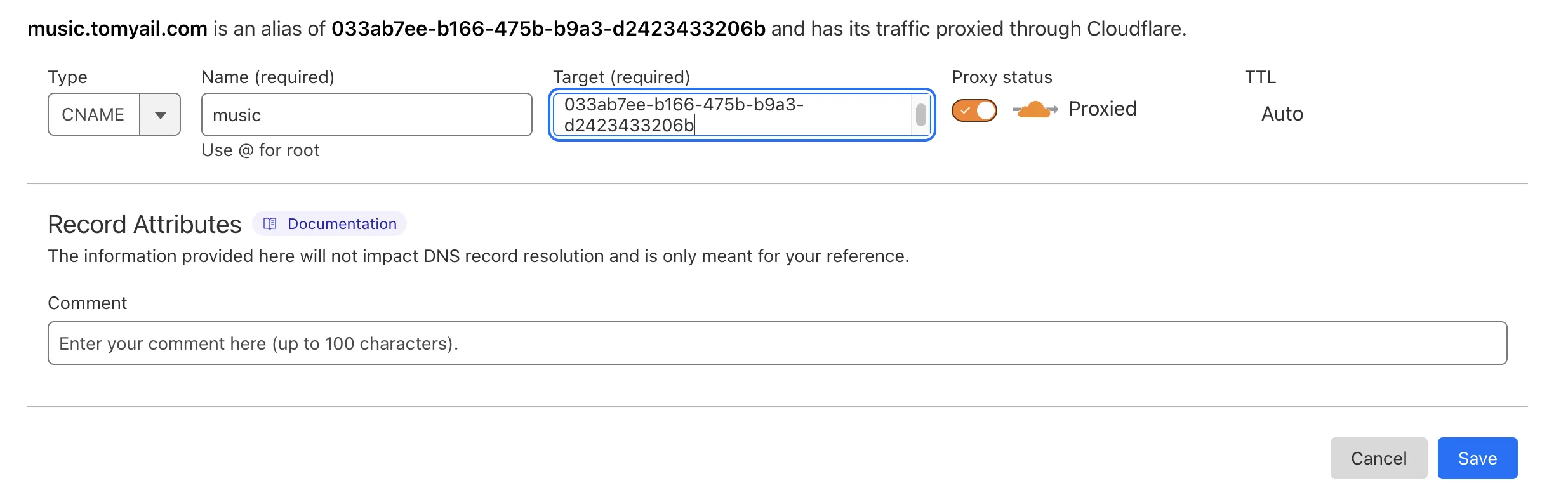Focus the Comment input field

click(x=777, y=343)
